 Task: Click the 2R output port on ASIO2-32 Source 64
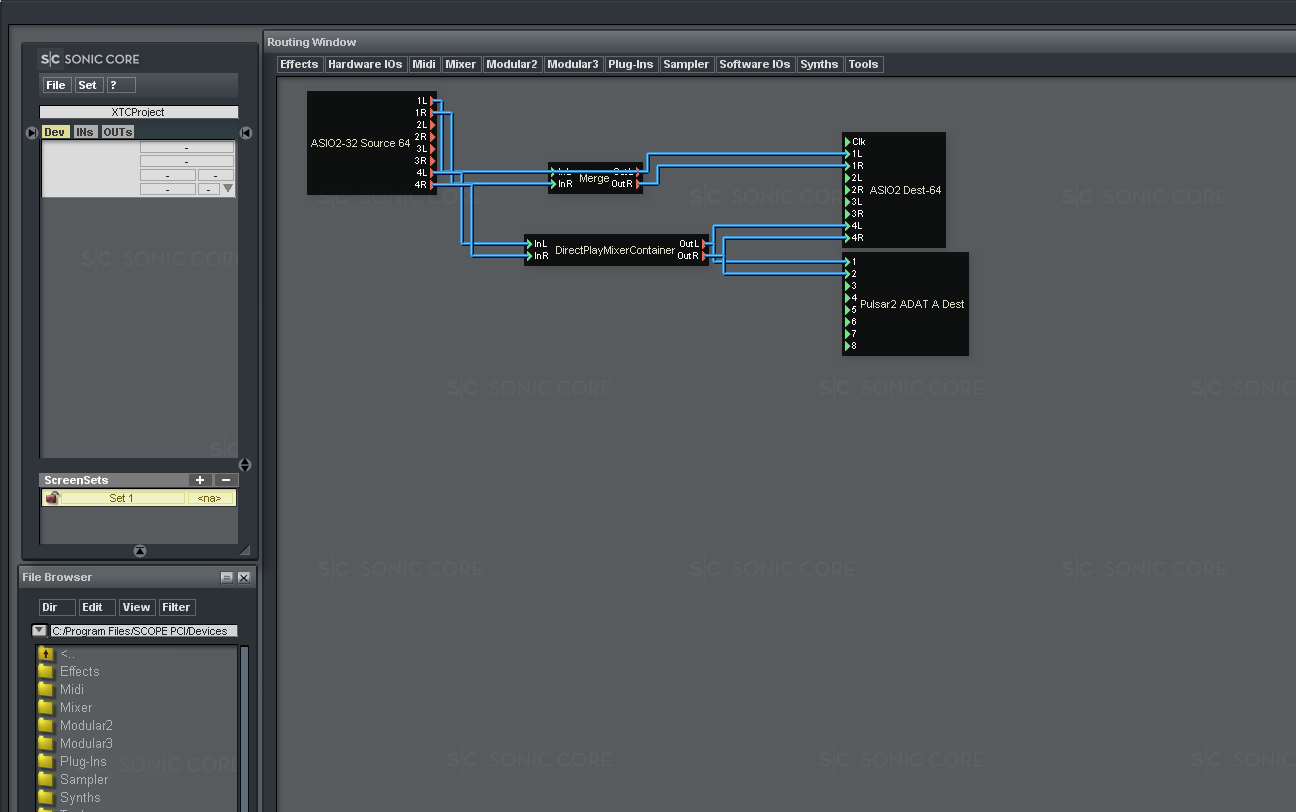point(432,137)
